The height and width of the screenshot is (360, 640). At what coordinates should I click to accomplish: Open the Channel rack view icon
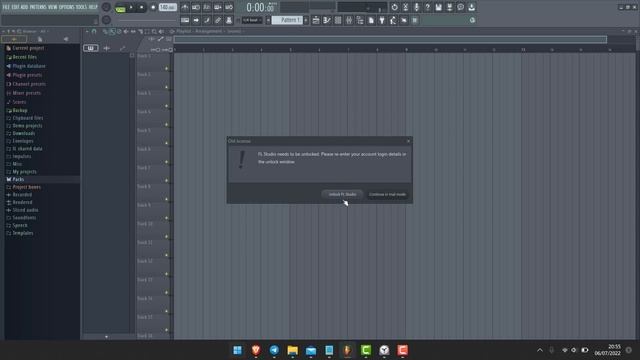click(x=338, y=20)
